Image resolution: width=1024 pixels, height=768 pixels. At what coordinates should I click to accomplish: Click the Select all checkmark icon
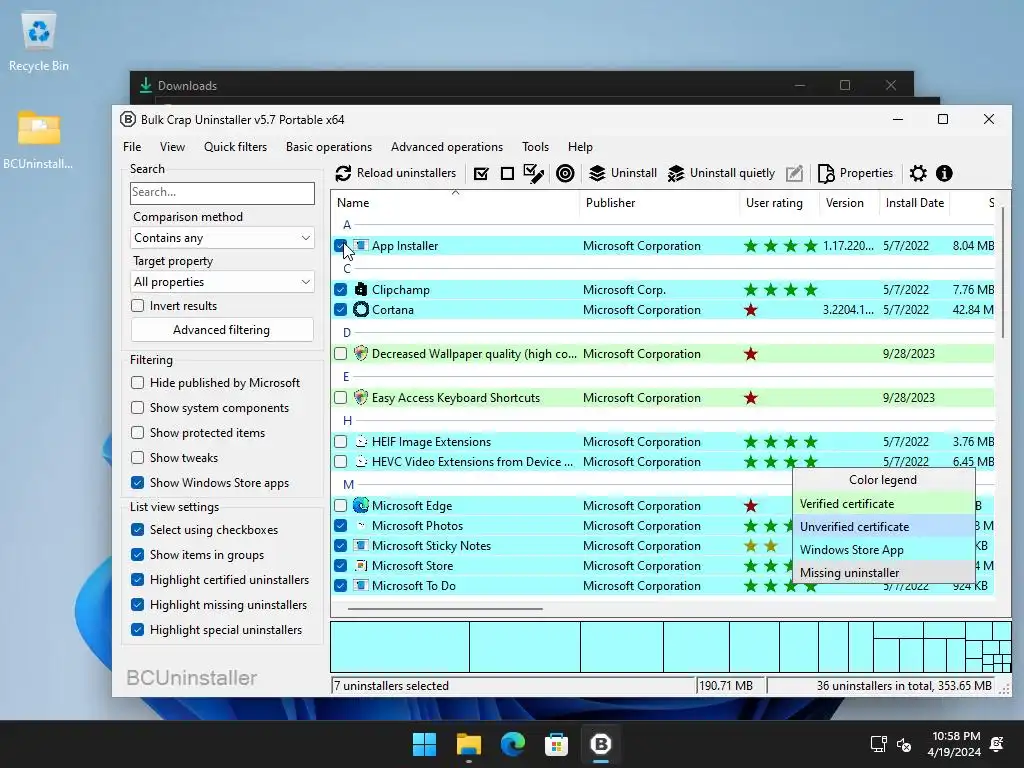pyautogui.click(x=481, y=174)
